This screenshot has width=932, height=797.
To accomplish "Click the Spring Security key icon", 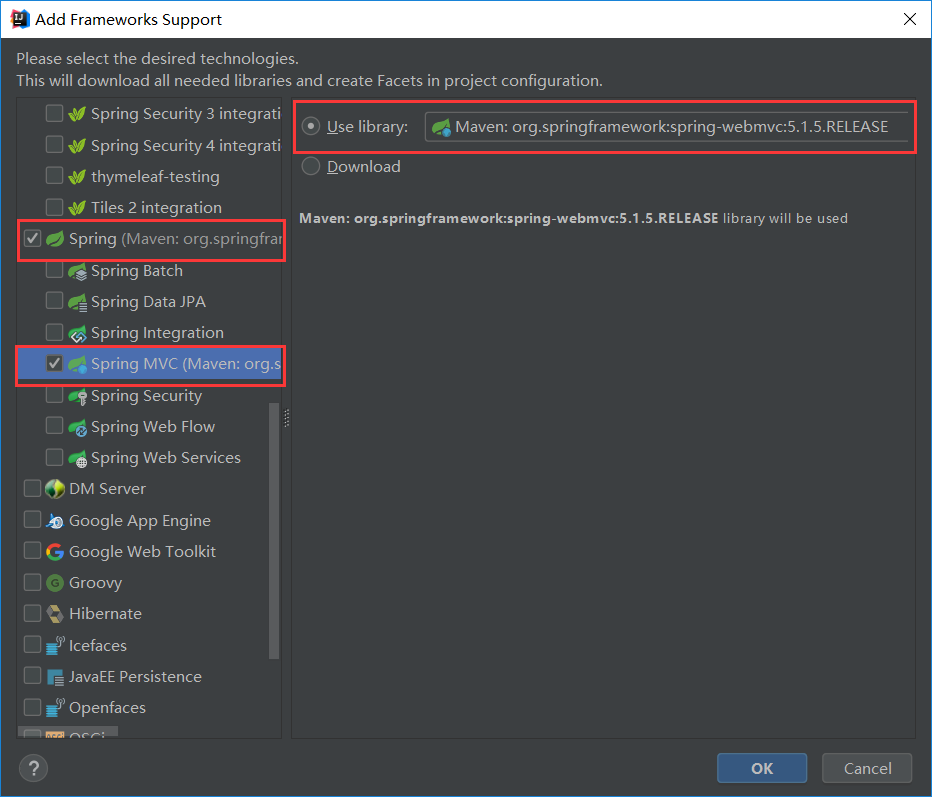I will (77, 396).
